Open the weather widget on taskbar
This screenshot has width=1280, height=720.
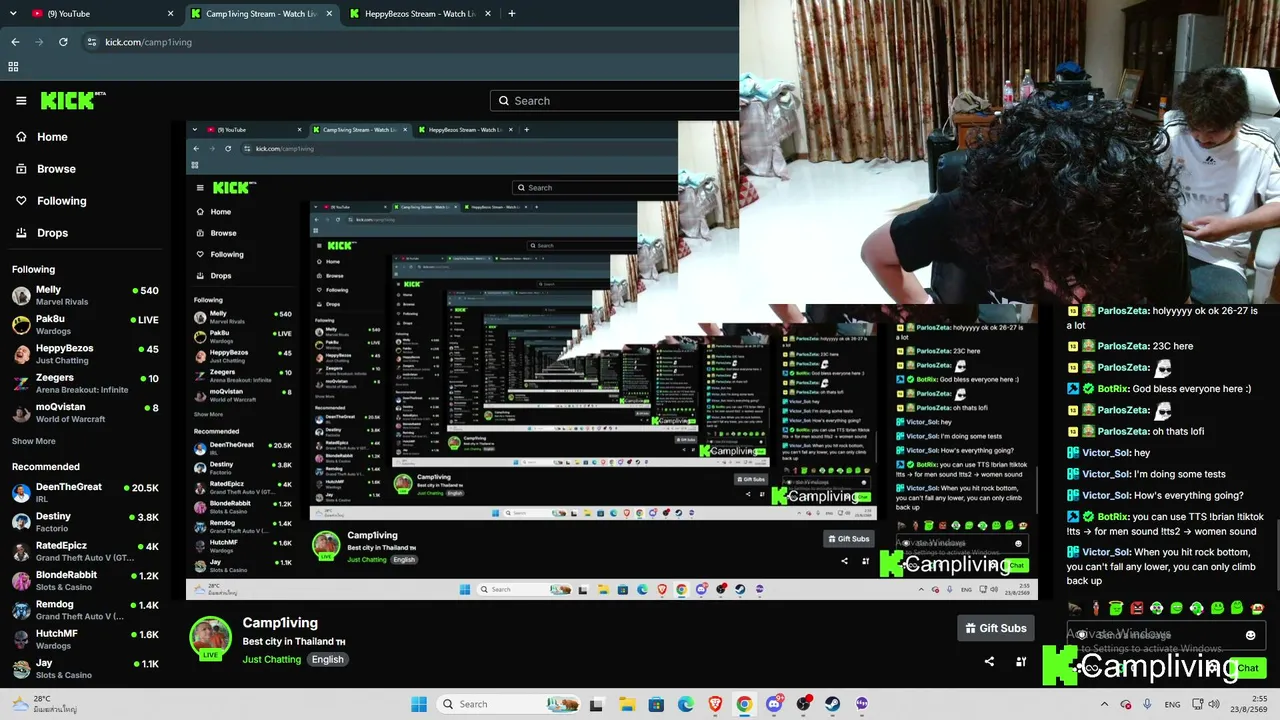(44, 704)
